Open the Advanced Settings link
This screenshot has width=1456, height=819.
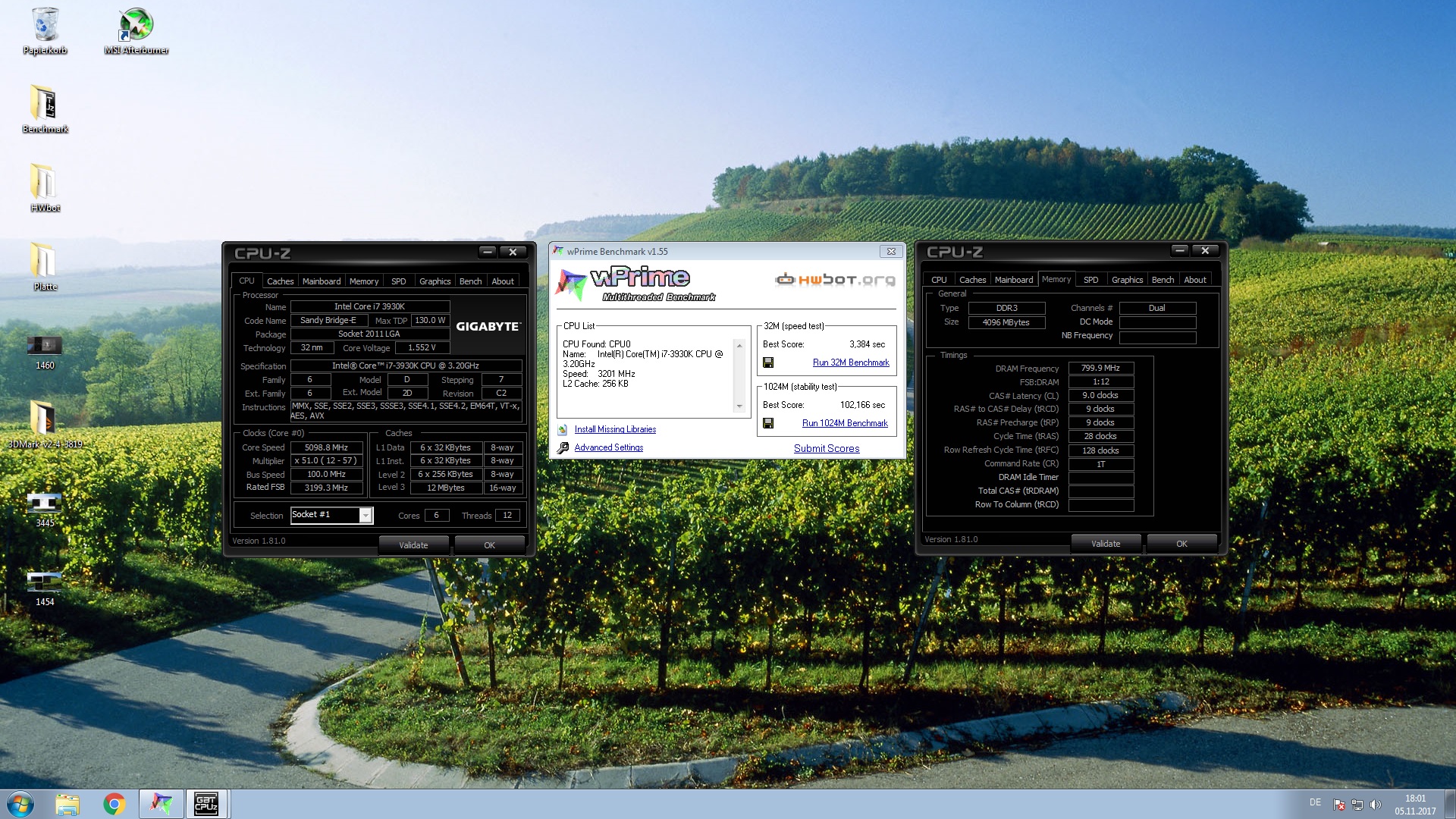(608, 447)
